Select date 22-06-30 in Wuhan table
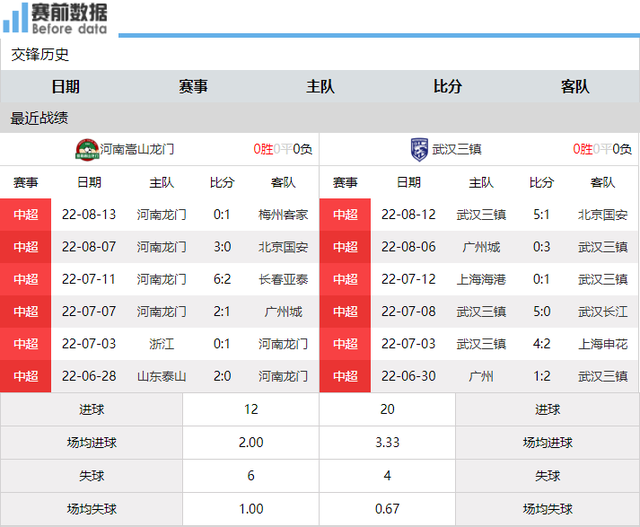This screenshot has height=527, width=640. point(409,376)
